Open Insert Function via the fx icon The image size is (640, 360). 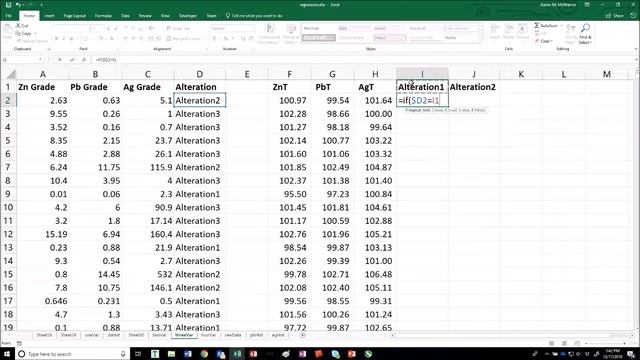click(84, 60)
